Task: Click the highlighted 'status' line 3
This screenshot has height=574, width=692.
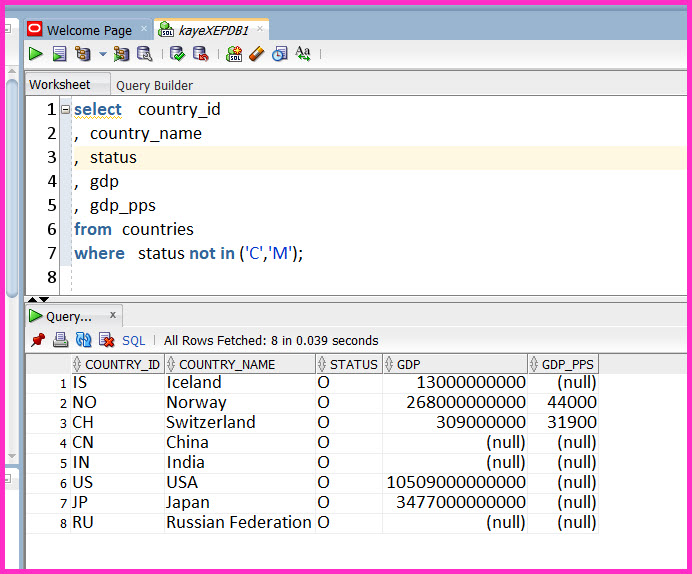Action: (113, 158)
